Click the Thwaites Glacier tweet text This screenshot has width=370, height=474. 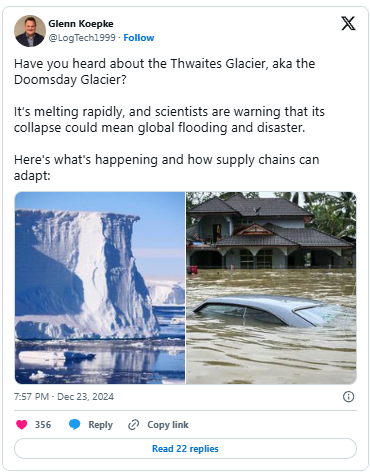164,72
